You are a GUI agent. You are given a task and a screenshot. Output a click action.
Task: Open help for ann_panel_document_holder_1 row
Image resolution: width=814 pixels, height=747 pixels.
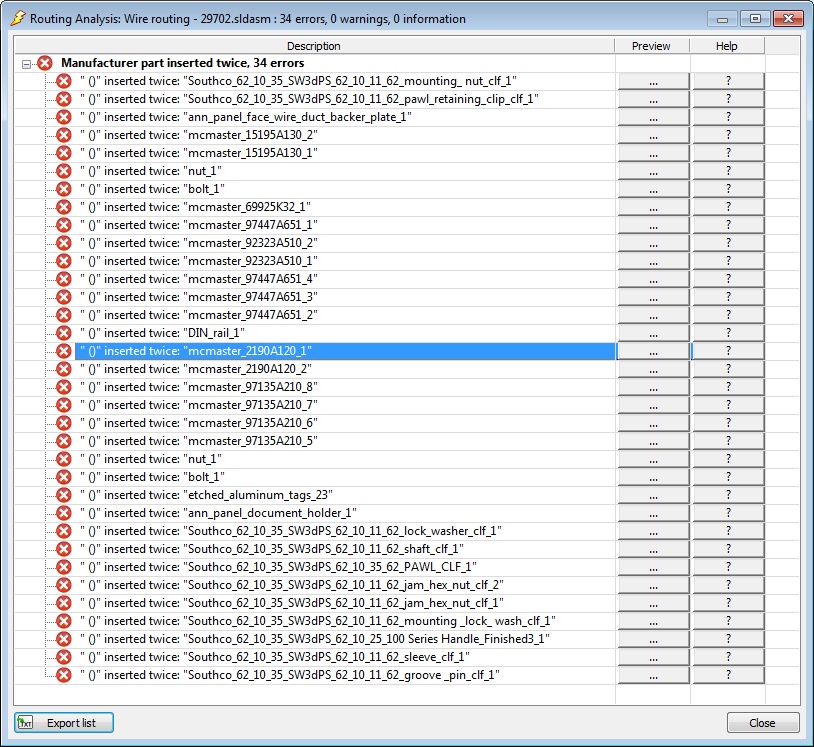[728, 513]
